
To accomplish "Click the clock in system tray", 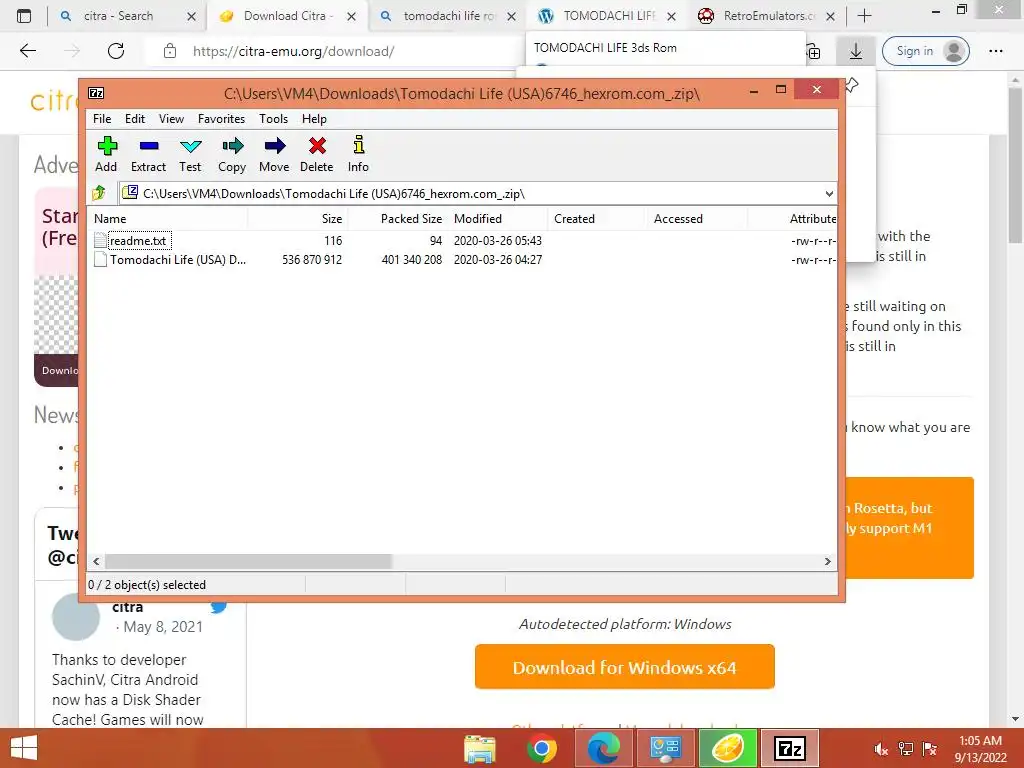I will coord(980,749).
